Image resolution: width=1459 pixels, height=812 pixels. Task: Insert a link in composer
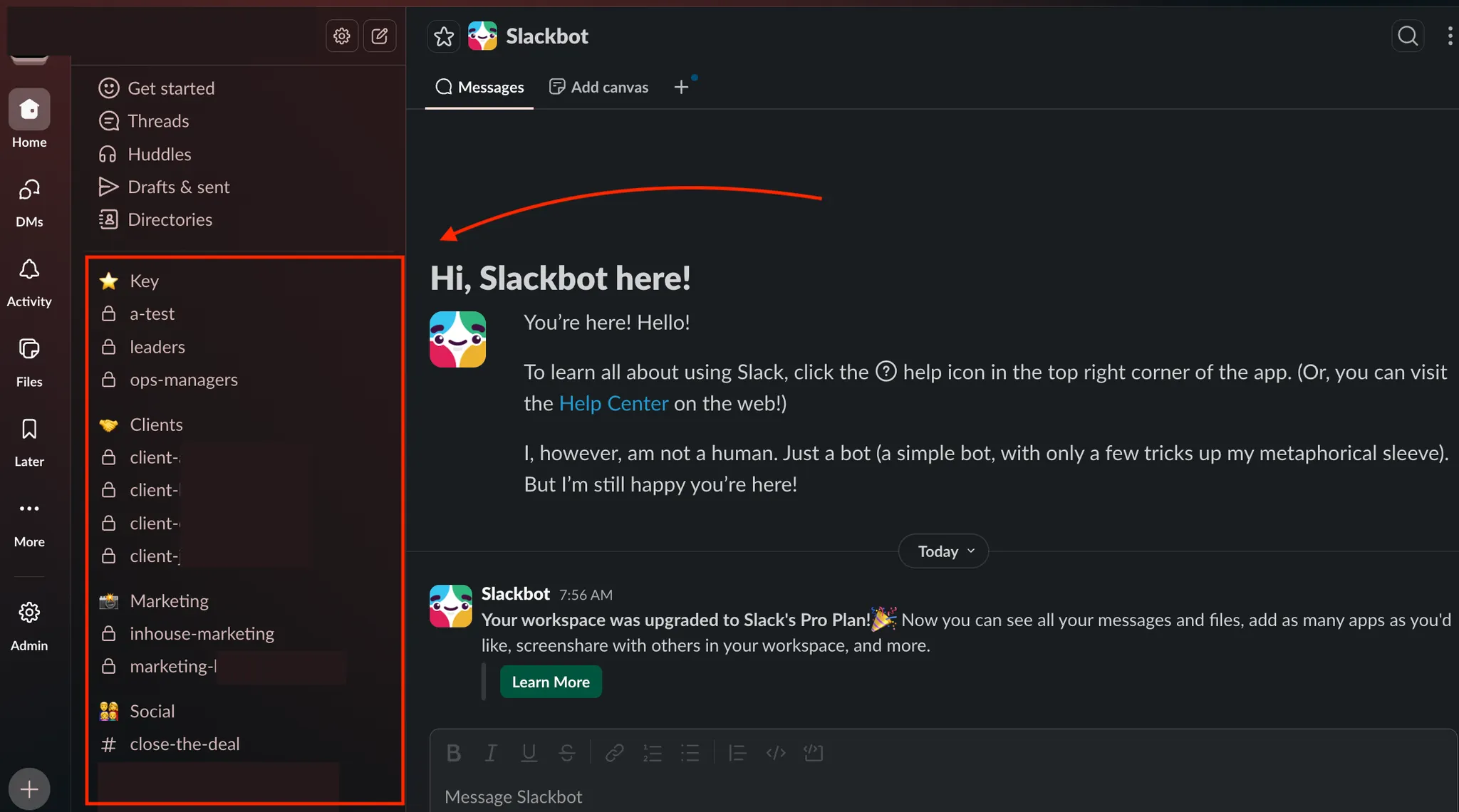[x=614, y=753]
